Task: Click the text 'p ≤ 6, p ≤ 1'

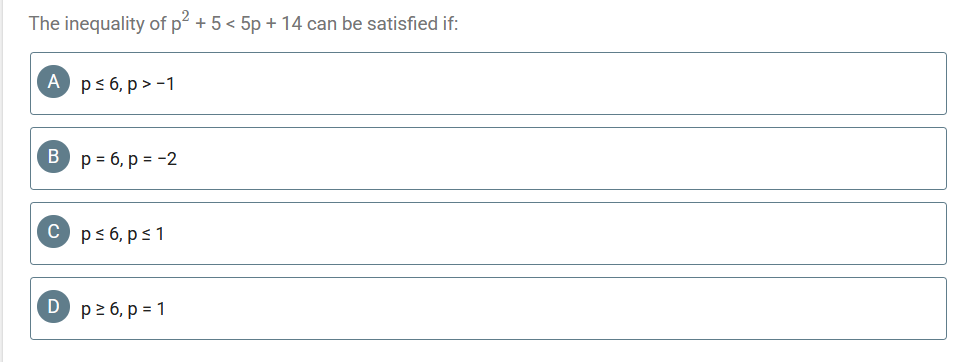Action: coord(123,234)
